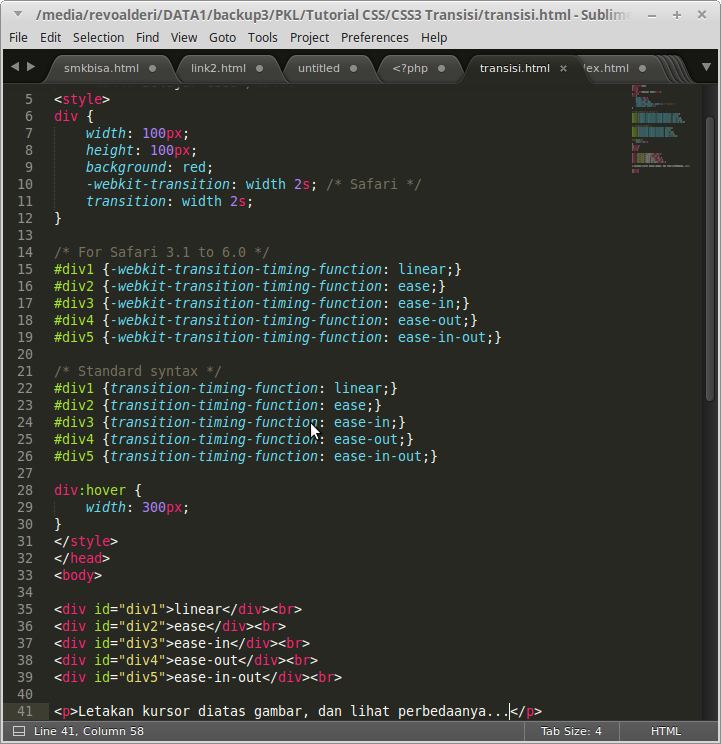Screen dimensions: 721x744
Task: Open the Goto menu
Action: [222, 37]
